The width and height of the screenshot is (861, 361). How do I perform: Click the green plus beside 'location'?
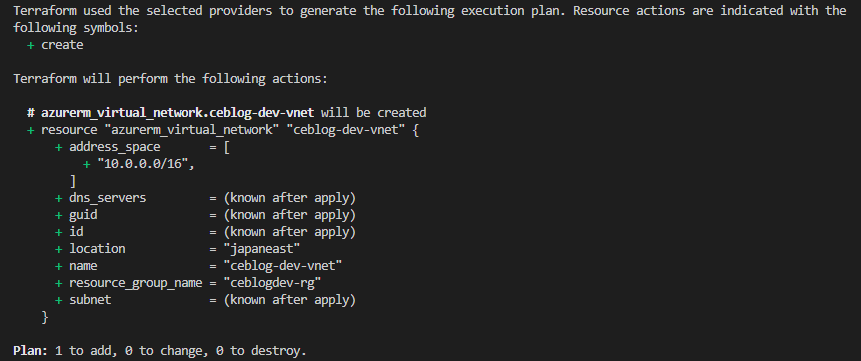click(x=59, y=249)
